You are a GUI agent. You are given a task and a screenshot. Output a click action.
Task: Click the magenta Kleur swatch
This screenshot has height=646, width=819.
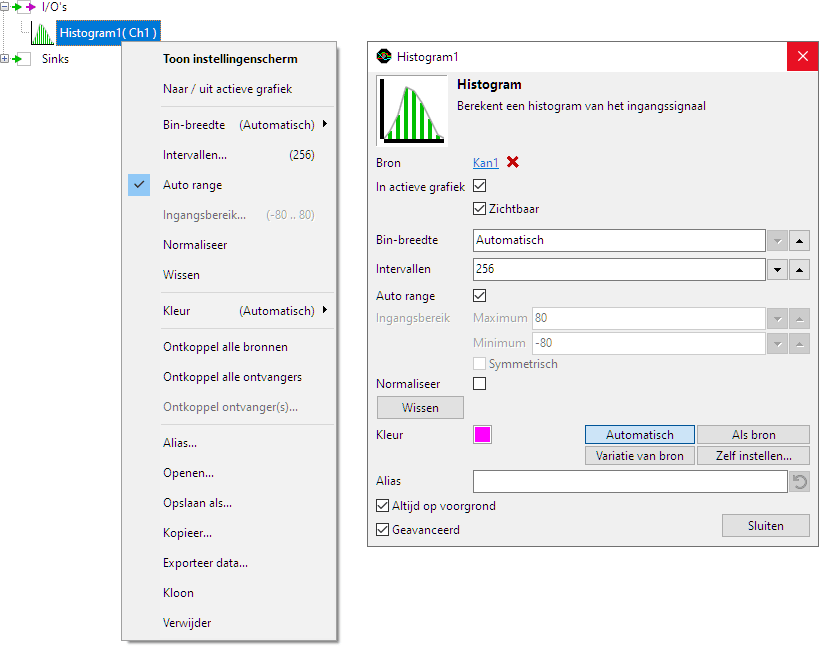[482, 434]
